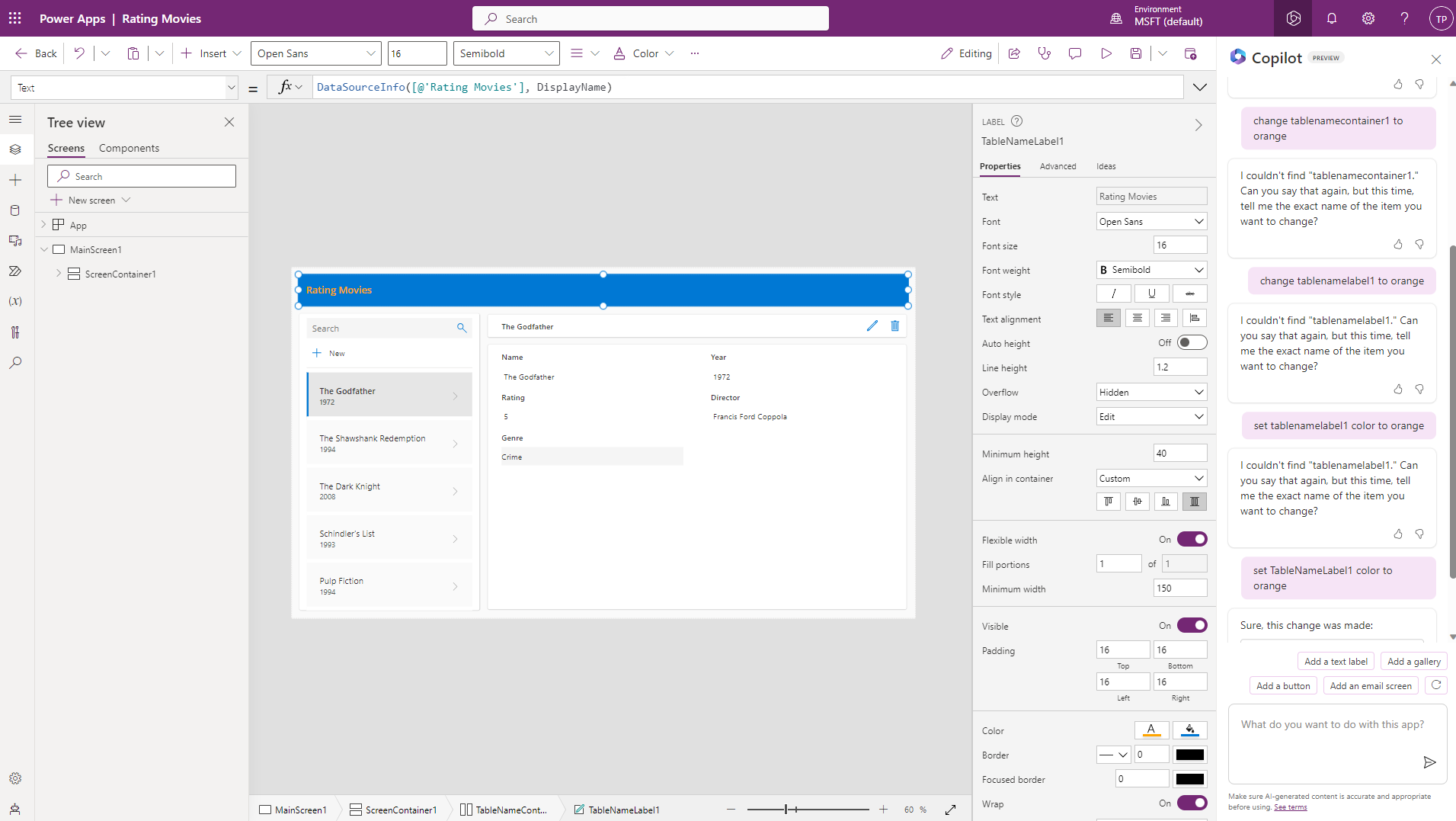The width and height of the screenshot is (1456, 821).
Task: Switch to the Components tab
Action: (129, 148)
